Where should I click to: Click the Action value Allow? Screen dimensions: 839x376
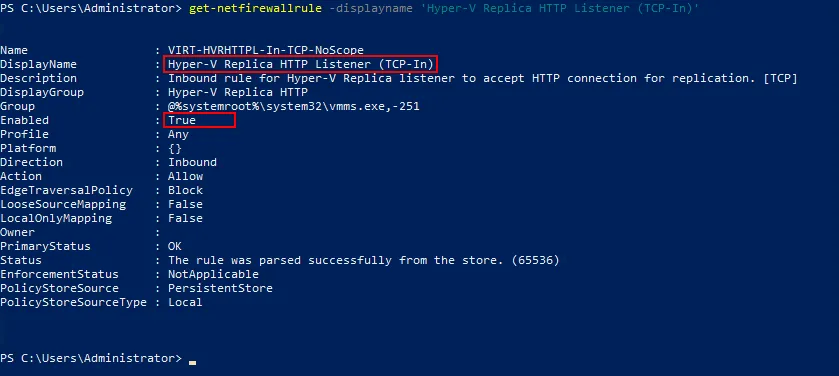[x=186, y=176]
